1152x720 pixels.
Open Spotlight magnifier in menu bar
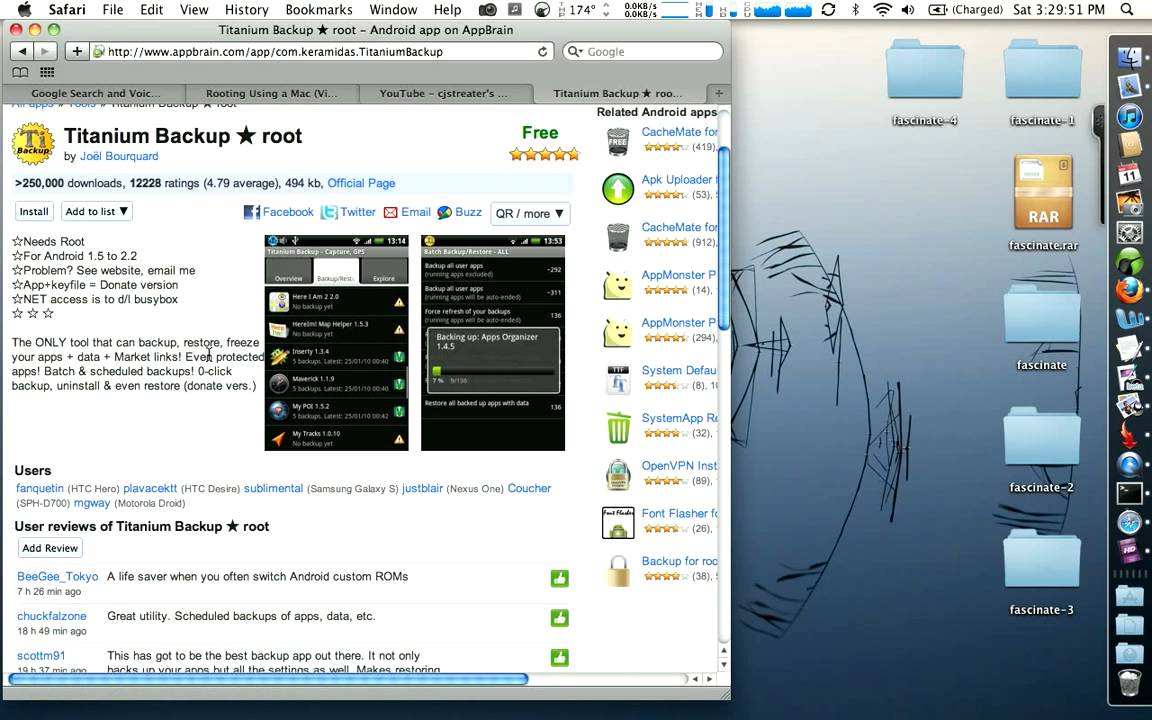pyautogui.click(x=1126, y=10)
